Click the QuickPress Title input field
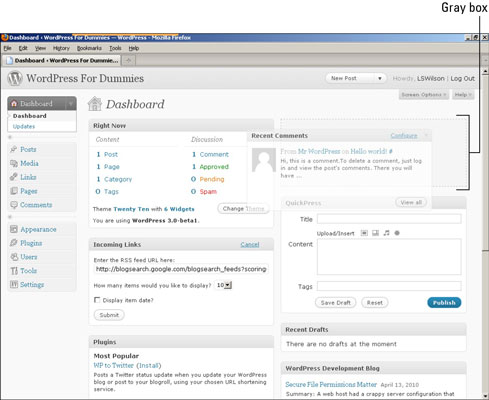 pos(389,219)
